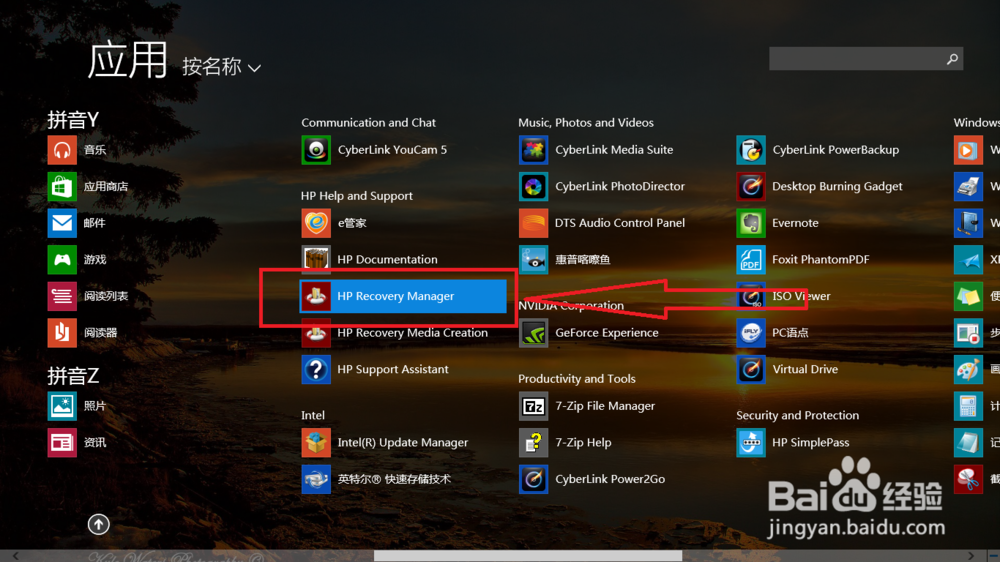This screenshot has width=1000, height=562.
Task: Open the e管家 app icon
Action: click(x=316, y=223)
